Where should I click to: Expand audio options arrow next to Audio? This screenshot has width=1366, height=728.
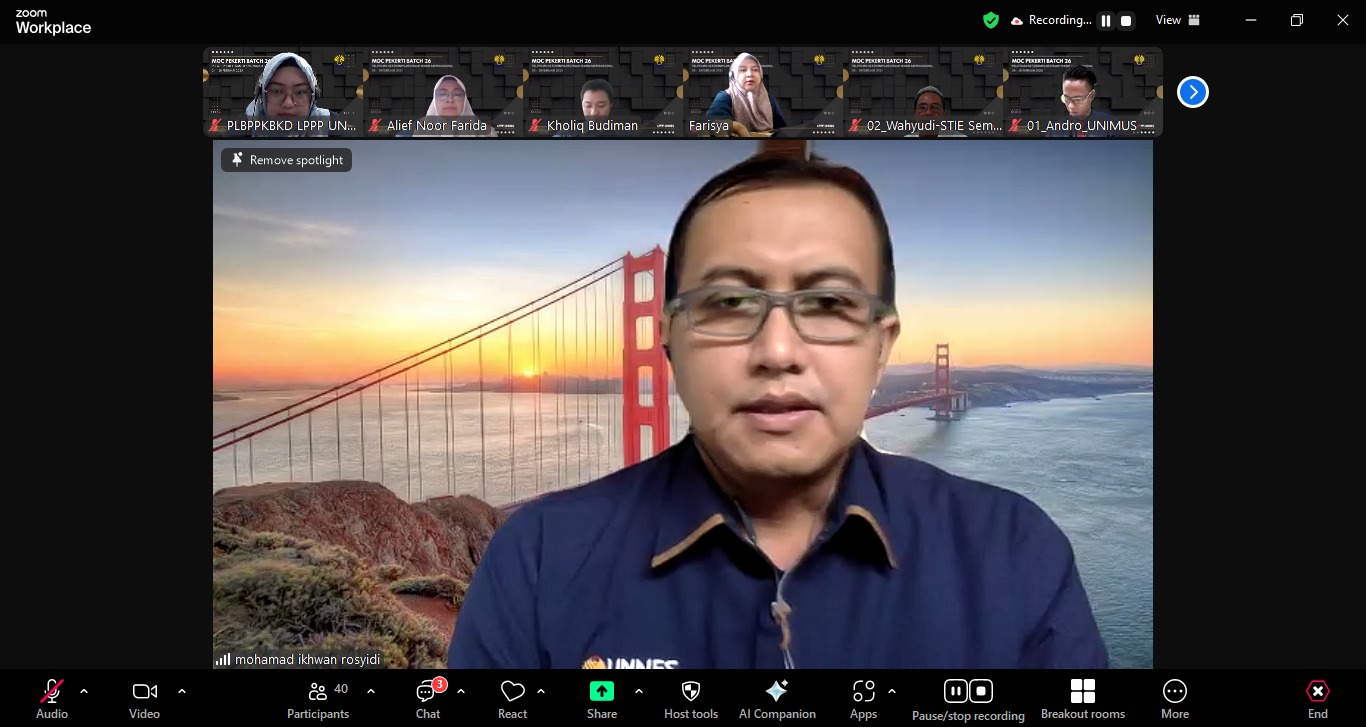[x=84, y=691]
